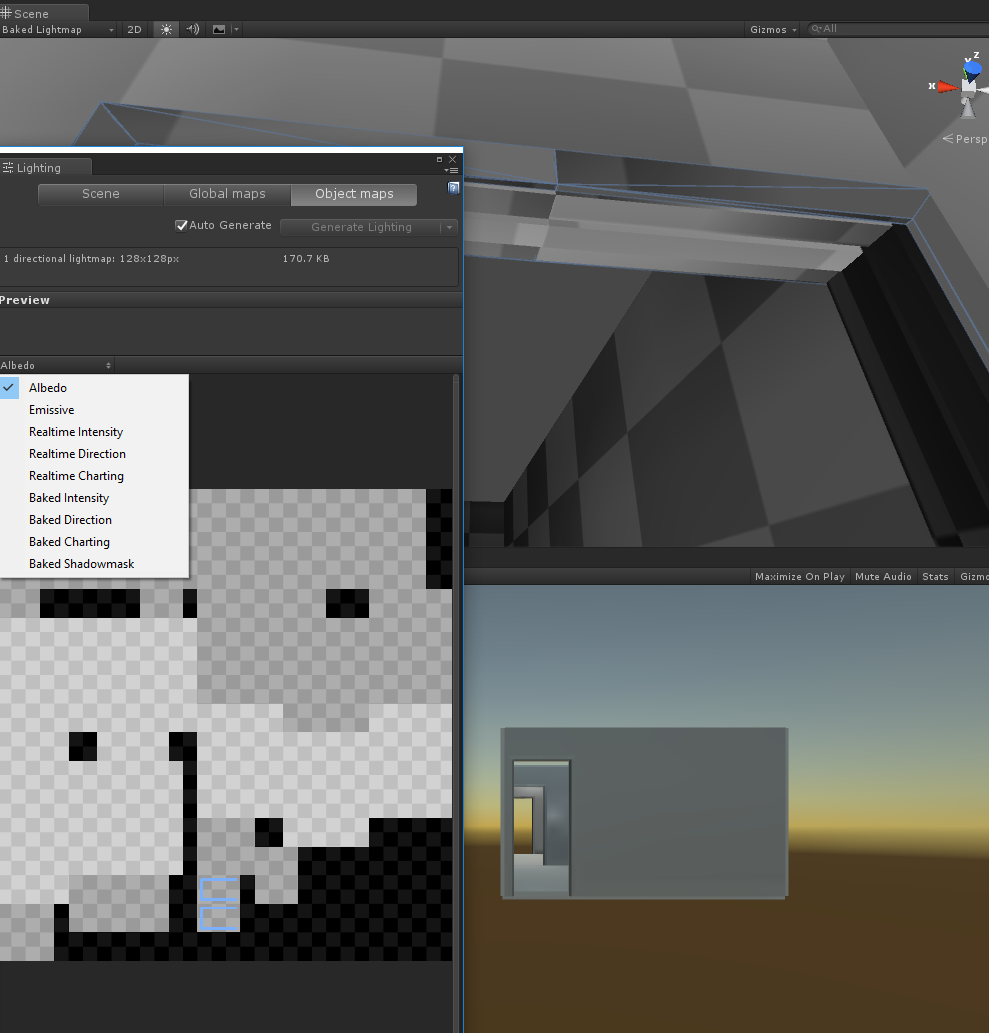This screenshot has height=1033, width=989.
Task: Open Lighting help documentation icon
Action: [x=453, y=188]
